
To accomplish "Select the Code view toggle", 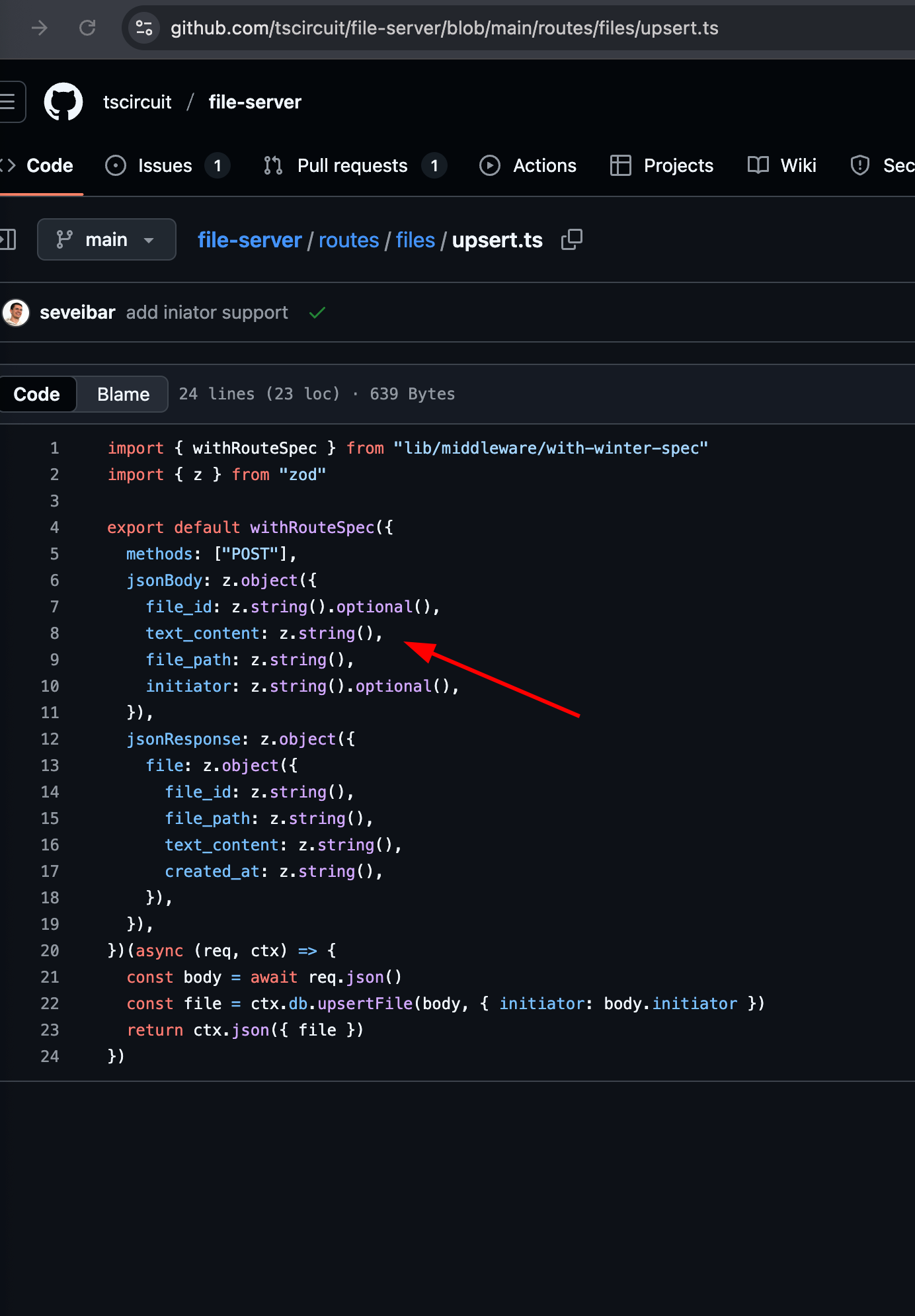I will (37, 394).
